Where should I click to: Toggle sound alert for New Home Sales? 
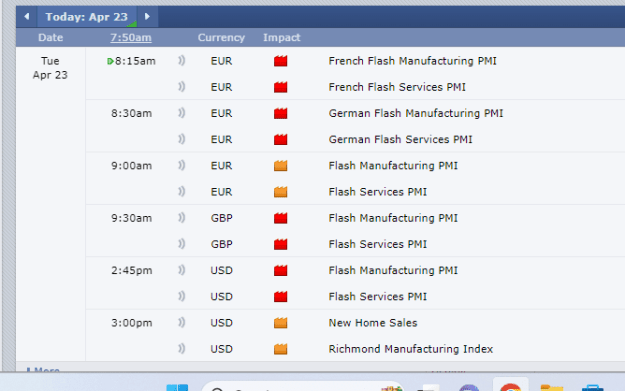click(181, 322)
